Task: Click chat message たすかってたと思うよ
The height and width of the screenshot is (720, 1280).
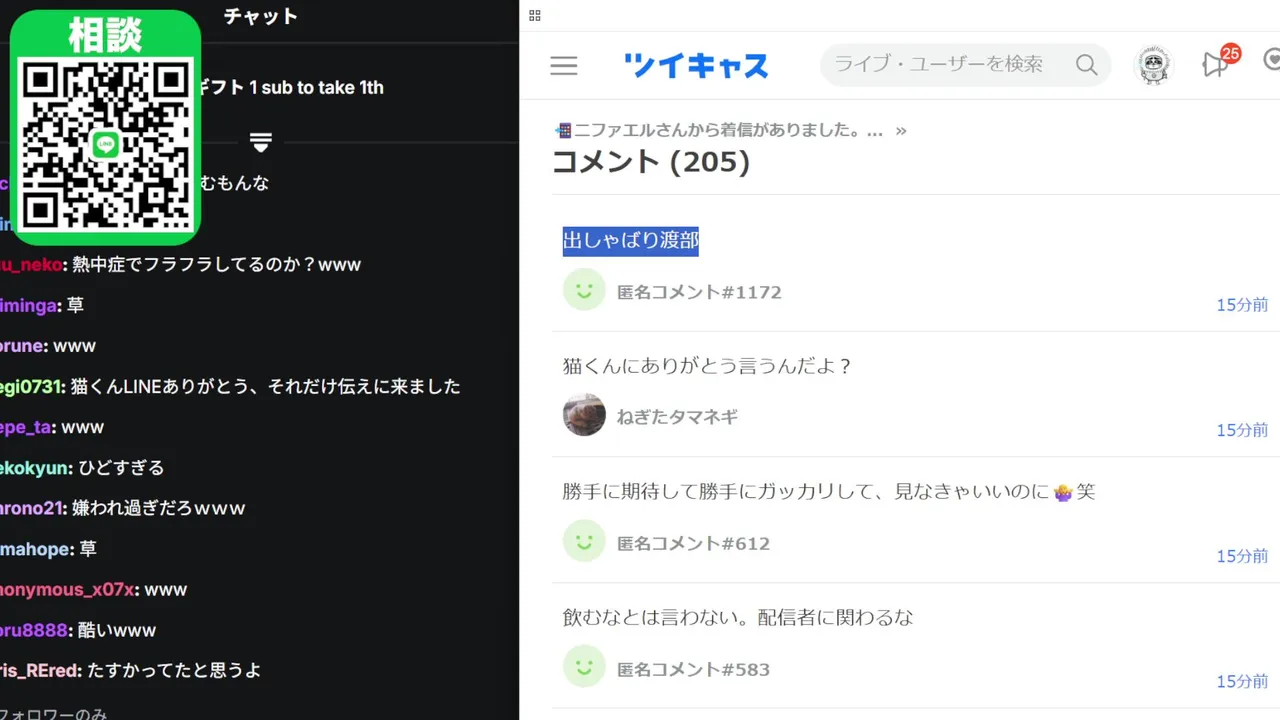Action: 174,670
